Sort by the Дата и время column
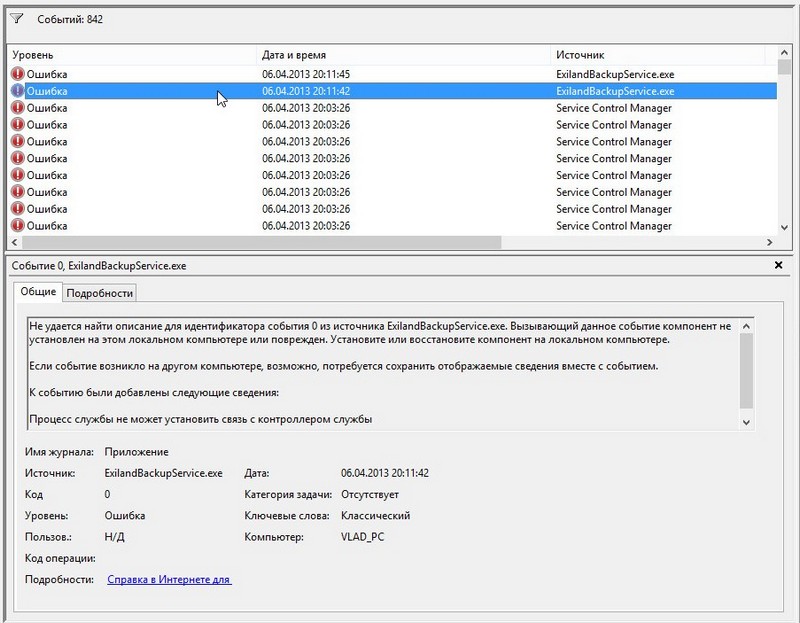This screenshot has width=800, height=623. click(400, 55)
